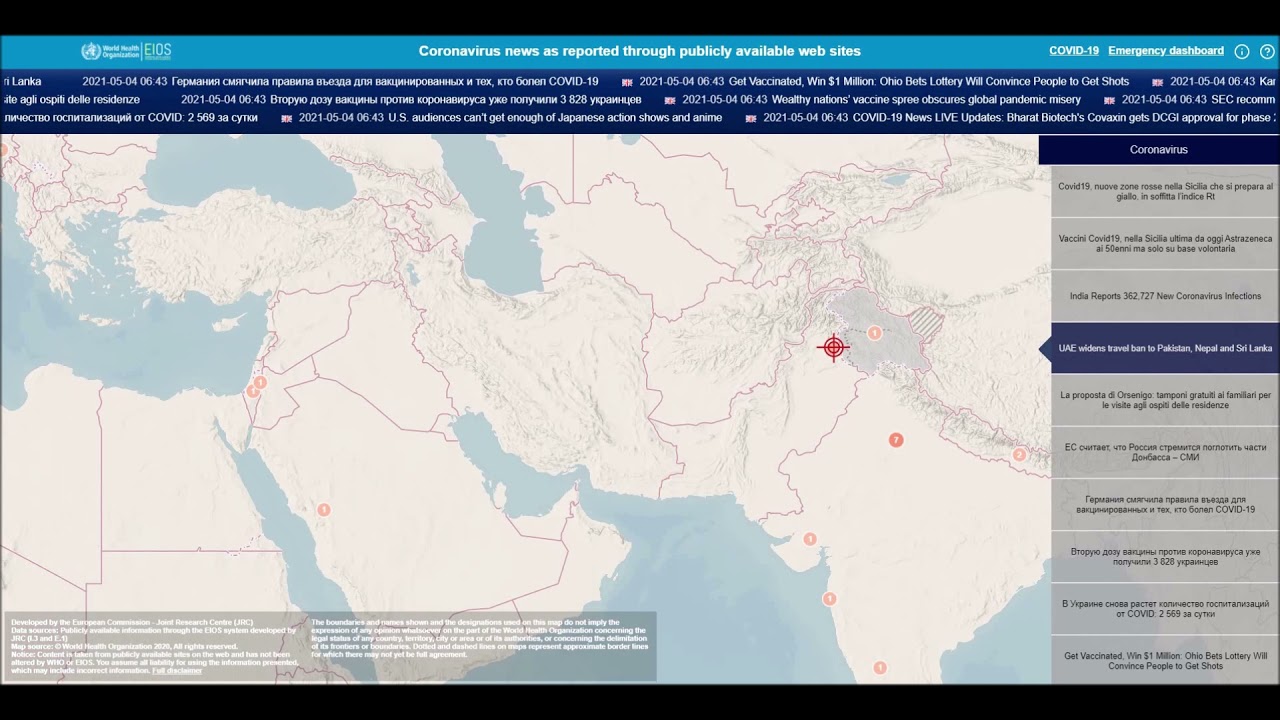Open the Full disclaimer link

[x=177, y=670]
